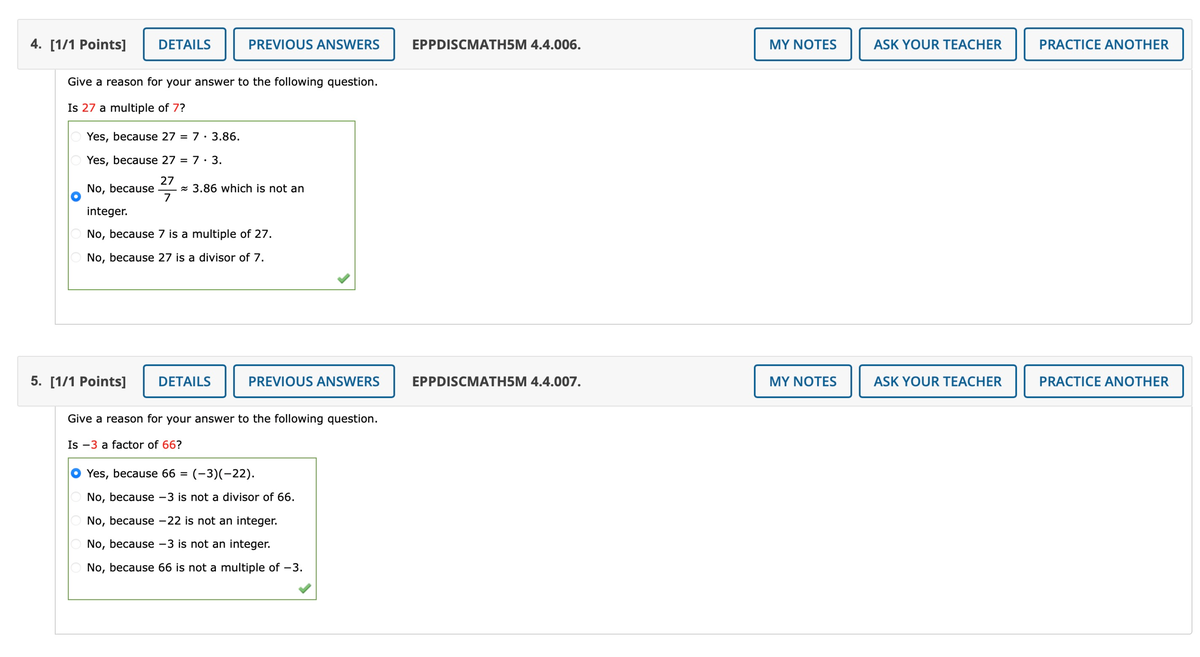
Task: Click green checkmark in question 5
Action: tap(304, 589)
